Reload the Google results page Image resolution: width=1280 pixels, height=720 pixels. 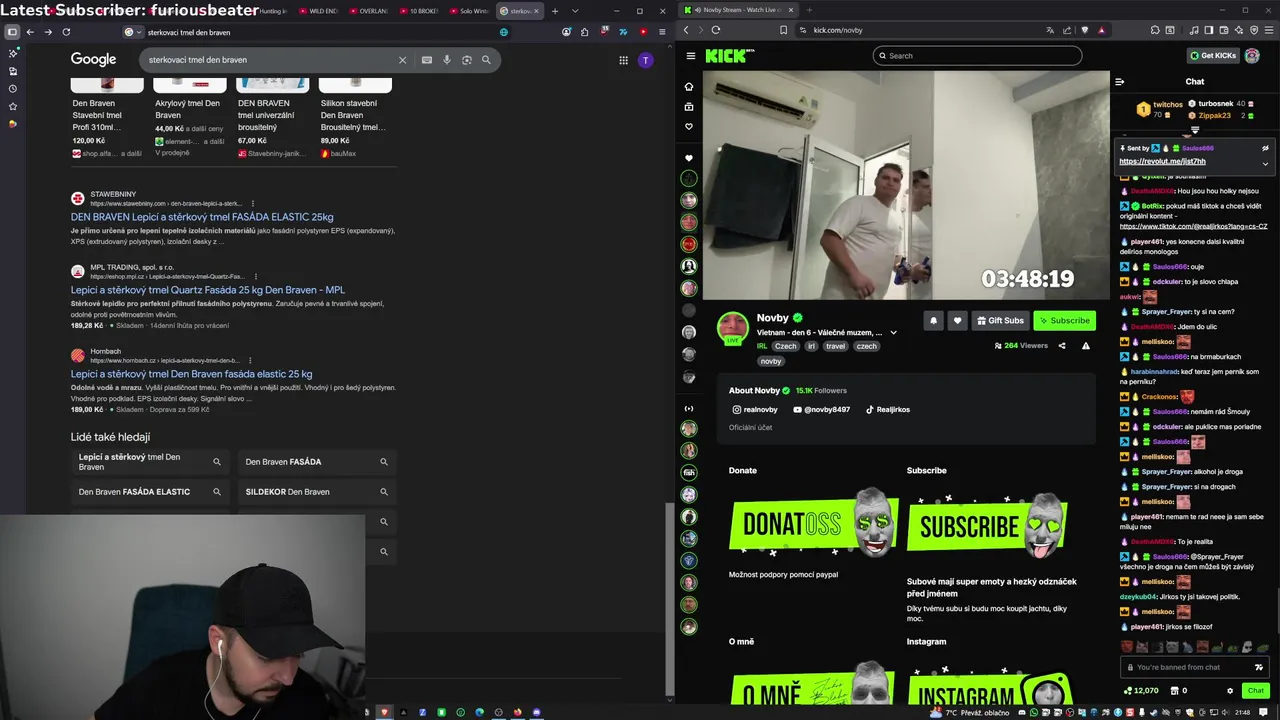click(66, 32)
